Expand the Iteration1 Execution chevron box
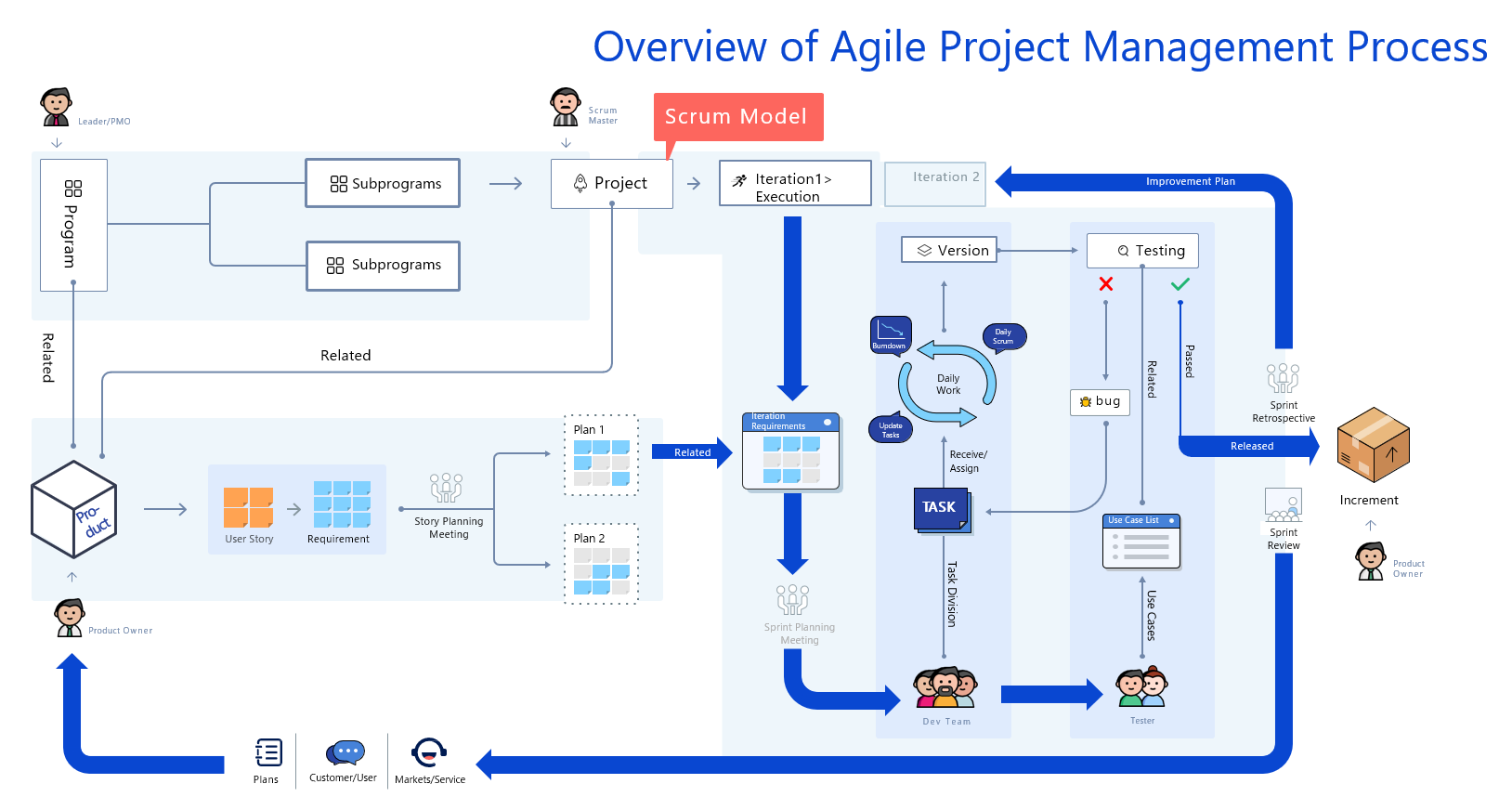This screenshot has width=1512, height=810. click(x=795, y=183)
